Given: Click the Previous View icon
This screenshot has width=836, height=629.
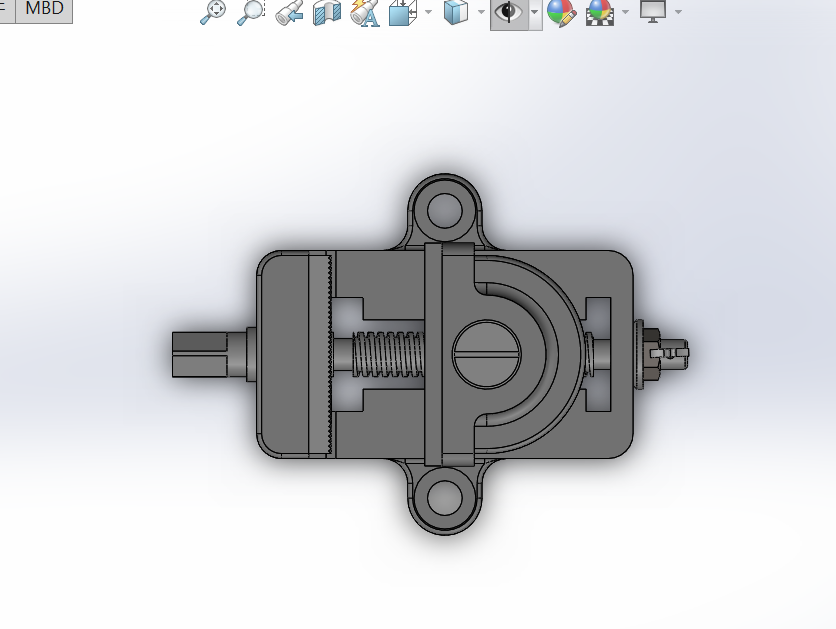Looking at the screenshot, I should tap(289, 12).
